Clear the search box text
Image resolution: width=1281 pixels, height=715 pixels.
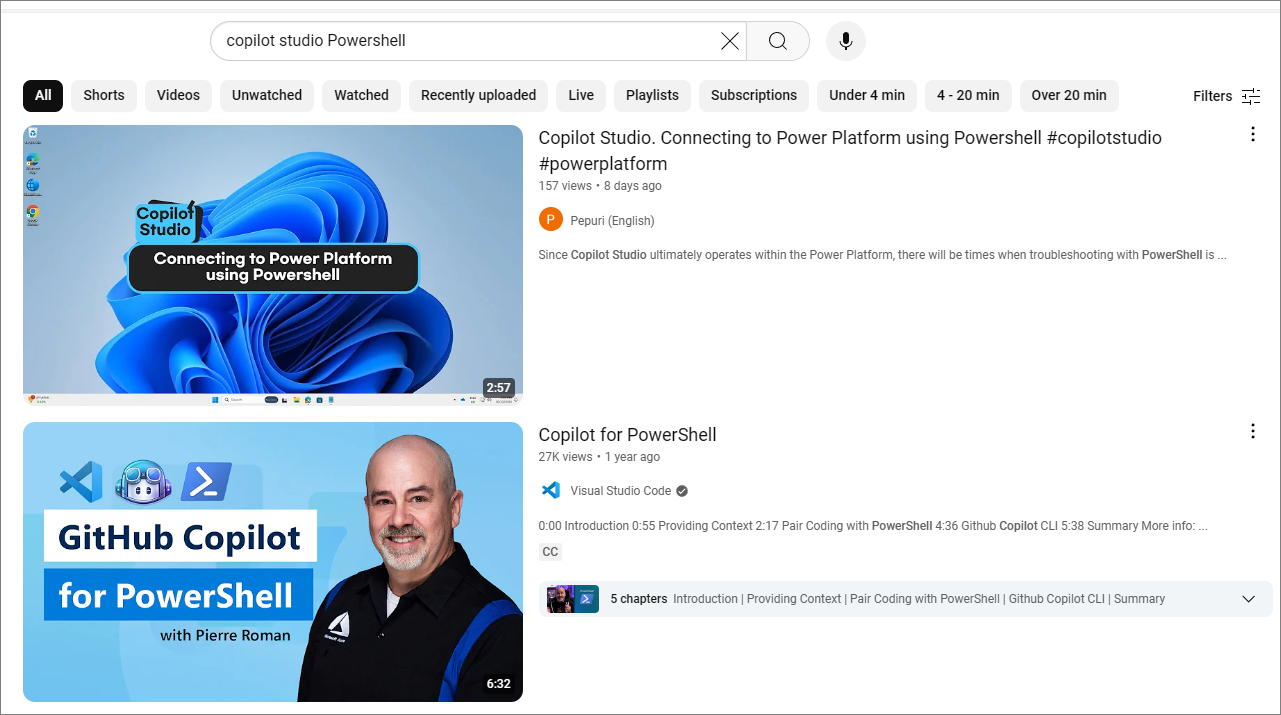click(730, 41)
